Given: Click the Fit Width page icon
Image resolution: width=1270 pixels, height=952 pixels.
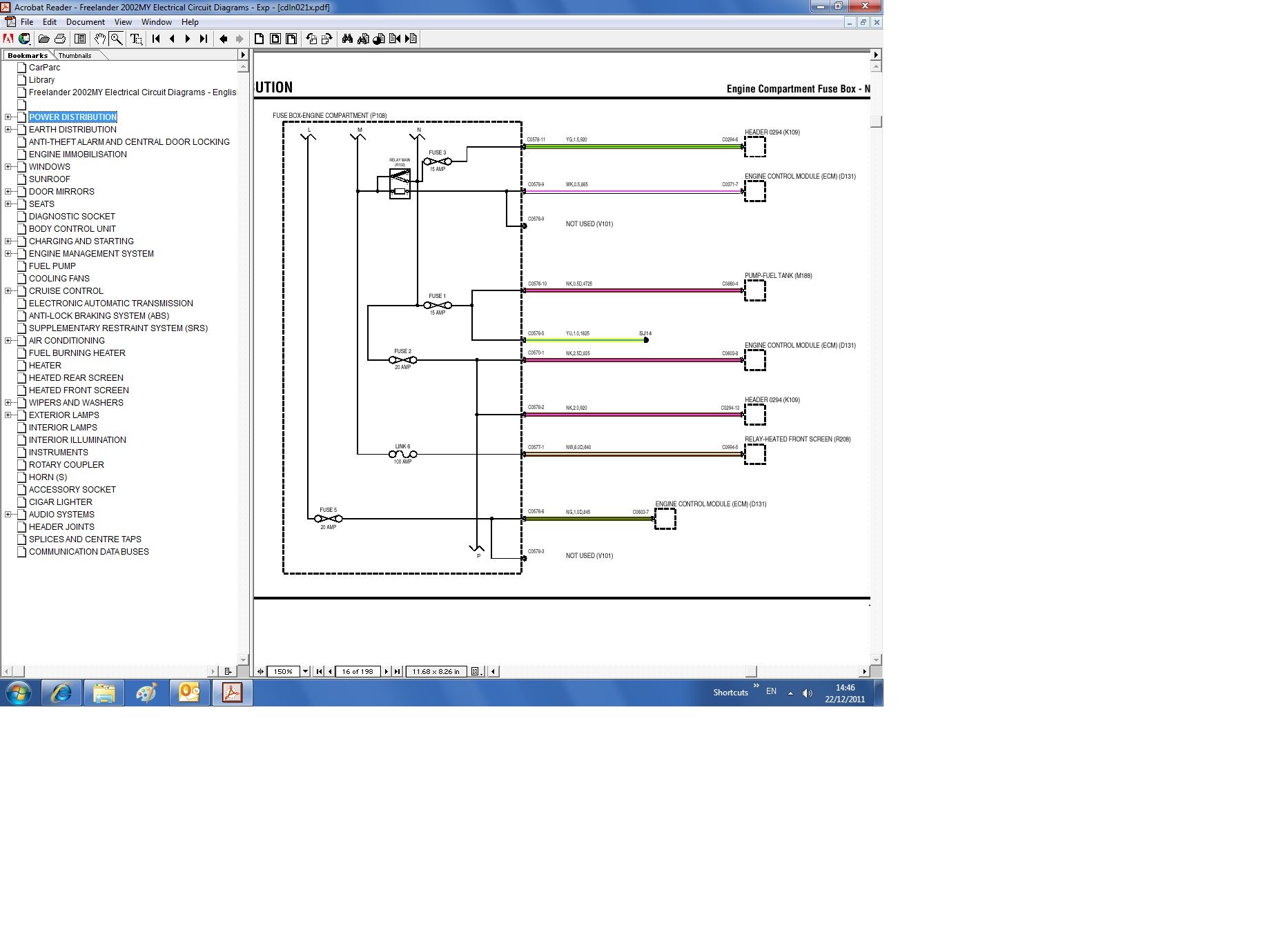Looking at the screenshot, I should coord(291,39).
